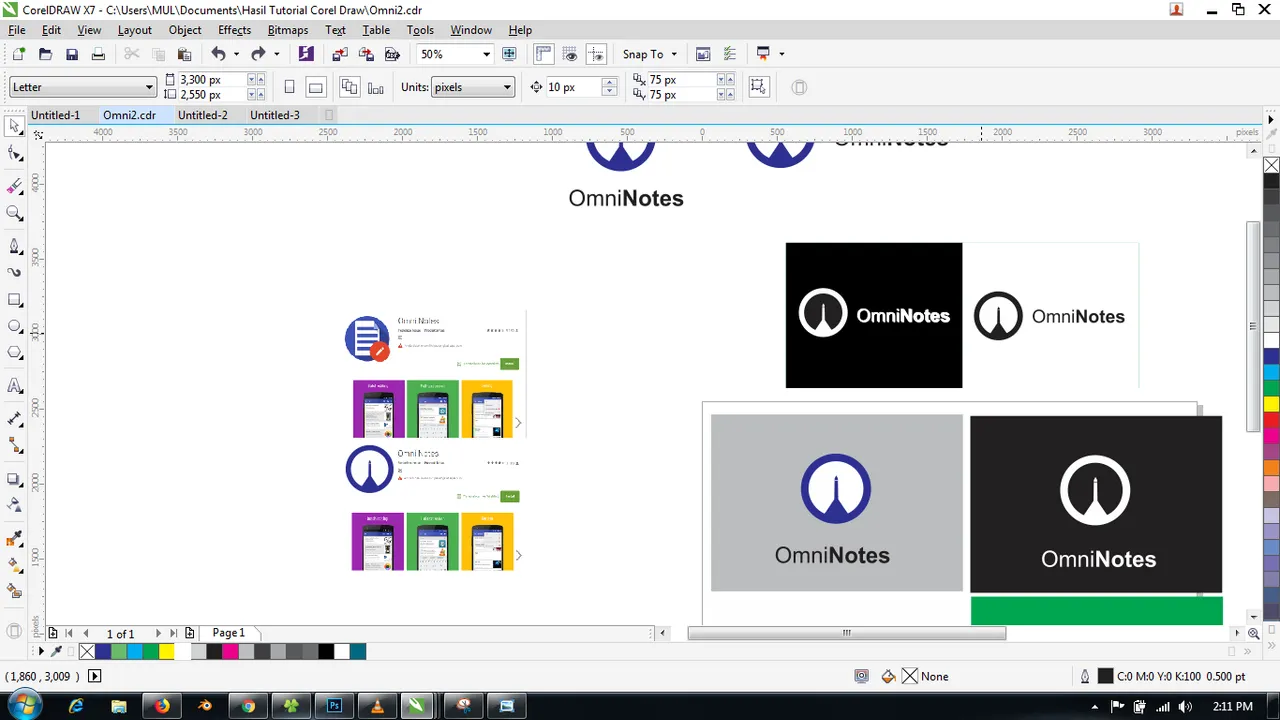This screenshot has width=1280, height=720.
Task: Switch to the Untitled-1 document tab
Action: point(55,115)
